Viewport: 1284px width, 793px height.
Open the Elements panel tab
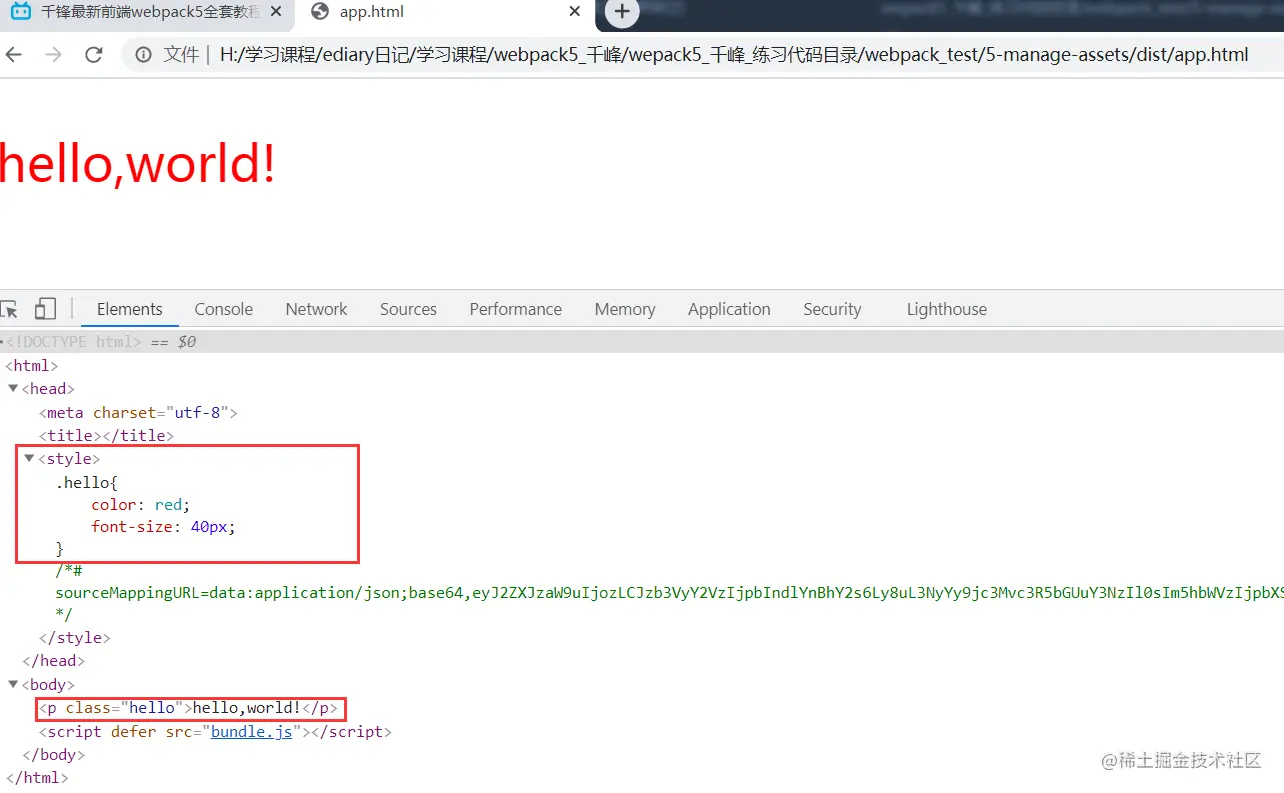[130, 309]
